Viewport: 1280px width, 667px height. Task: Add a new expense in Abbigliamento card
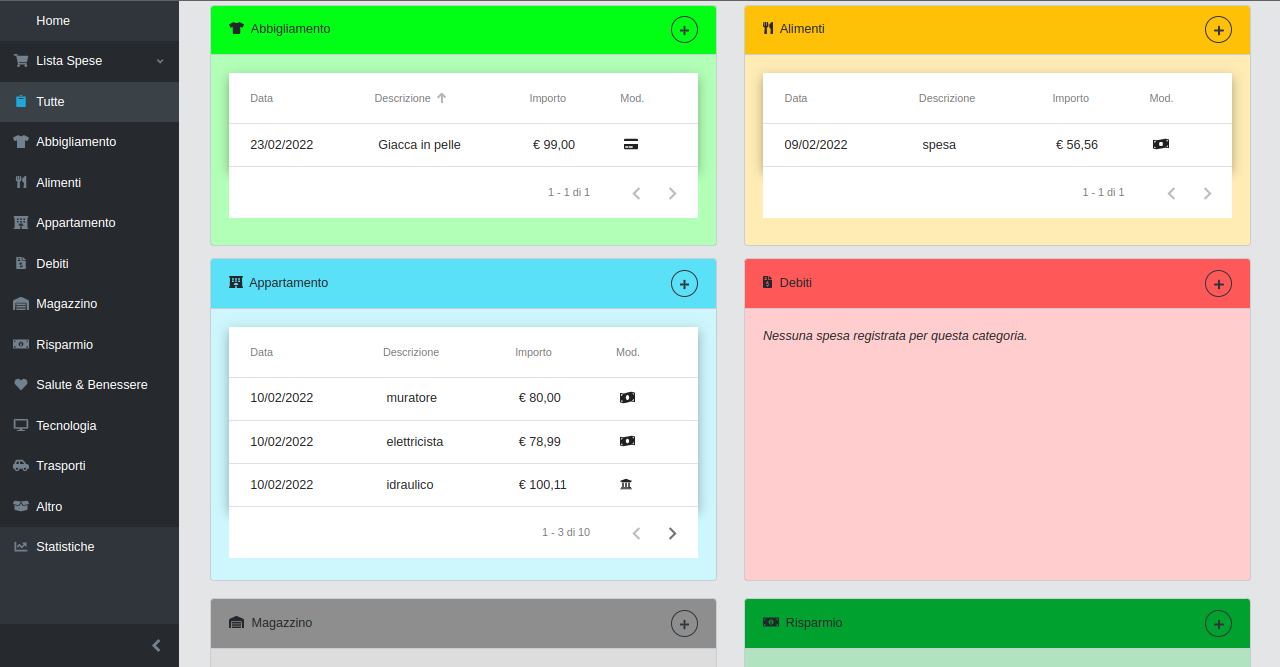684,30
